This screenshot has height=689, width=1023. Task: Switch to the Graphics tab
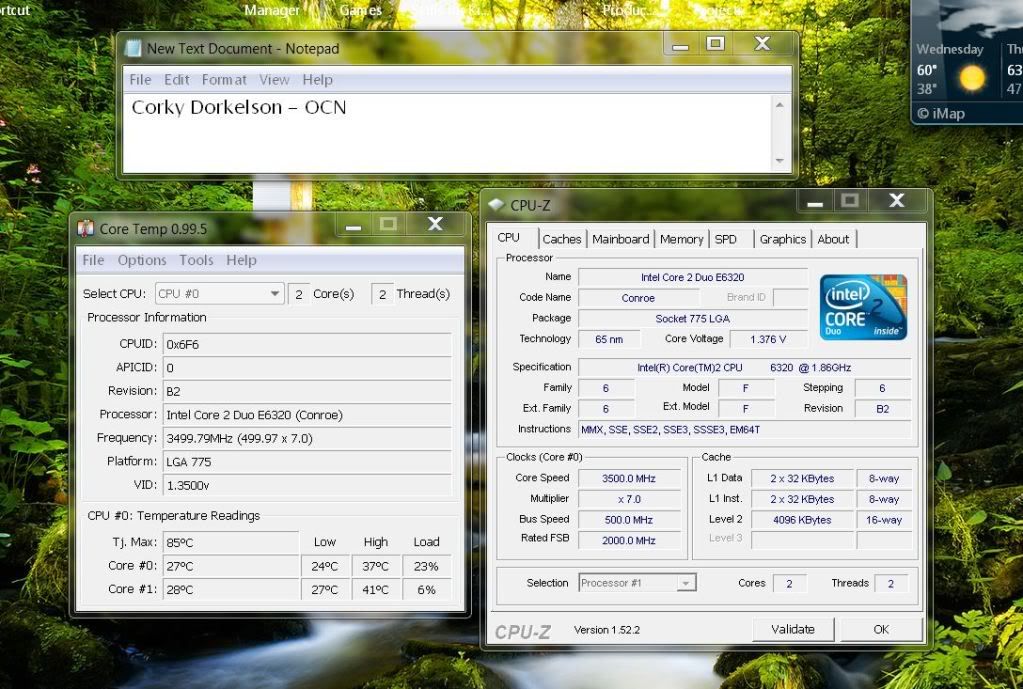pyautogui.click(x=783, y=239)
